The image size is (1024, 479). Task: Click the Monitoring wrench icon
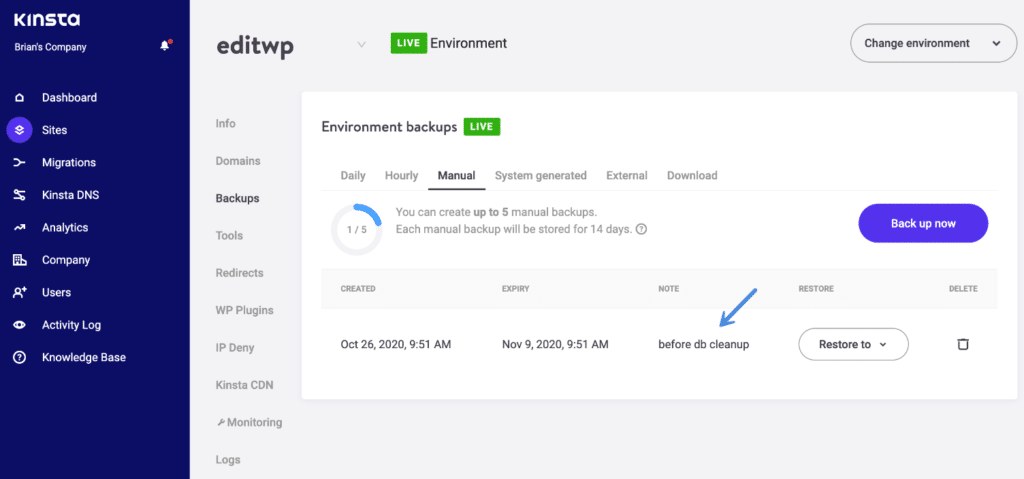pos(221,423)
